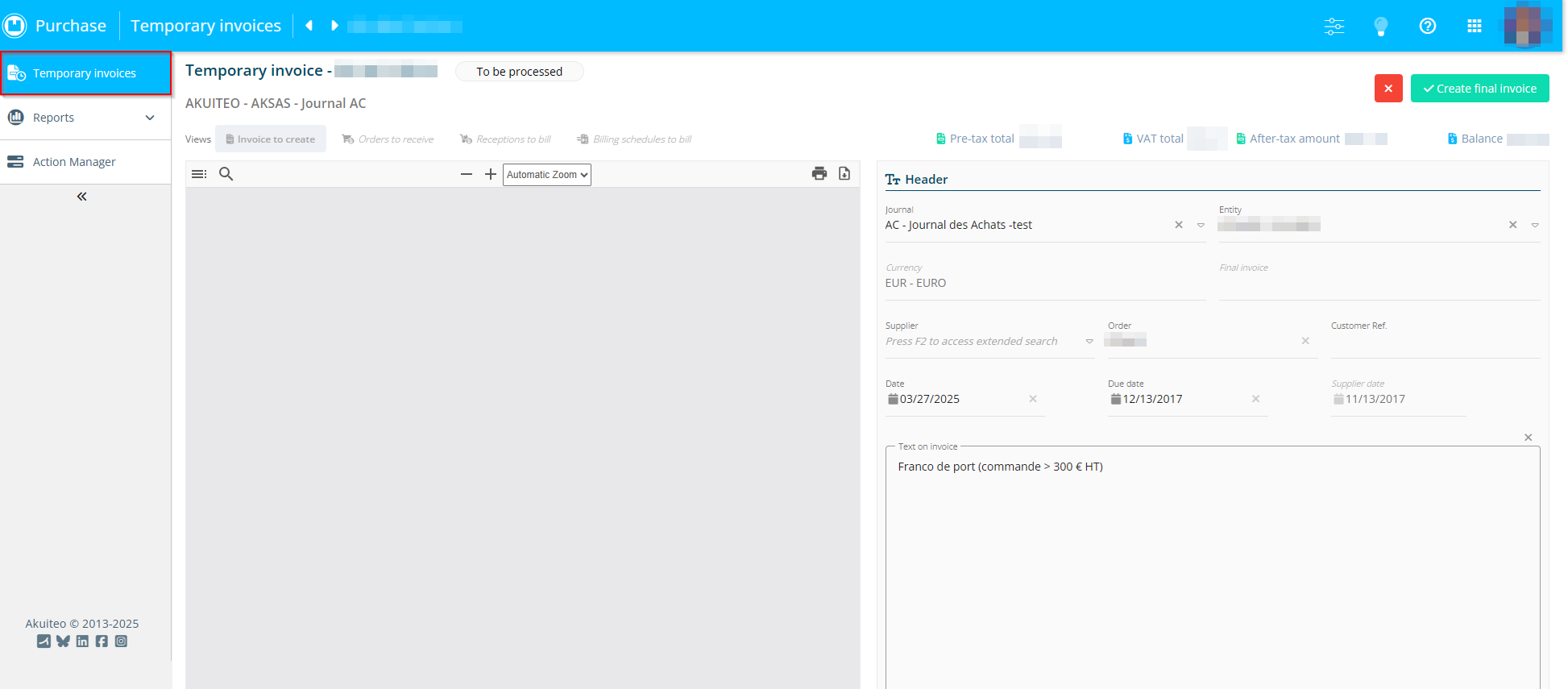Download the invoice document file
This screenshot has width=1568, height=689.
(x=844, y=173)
